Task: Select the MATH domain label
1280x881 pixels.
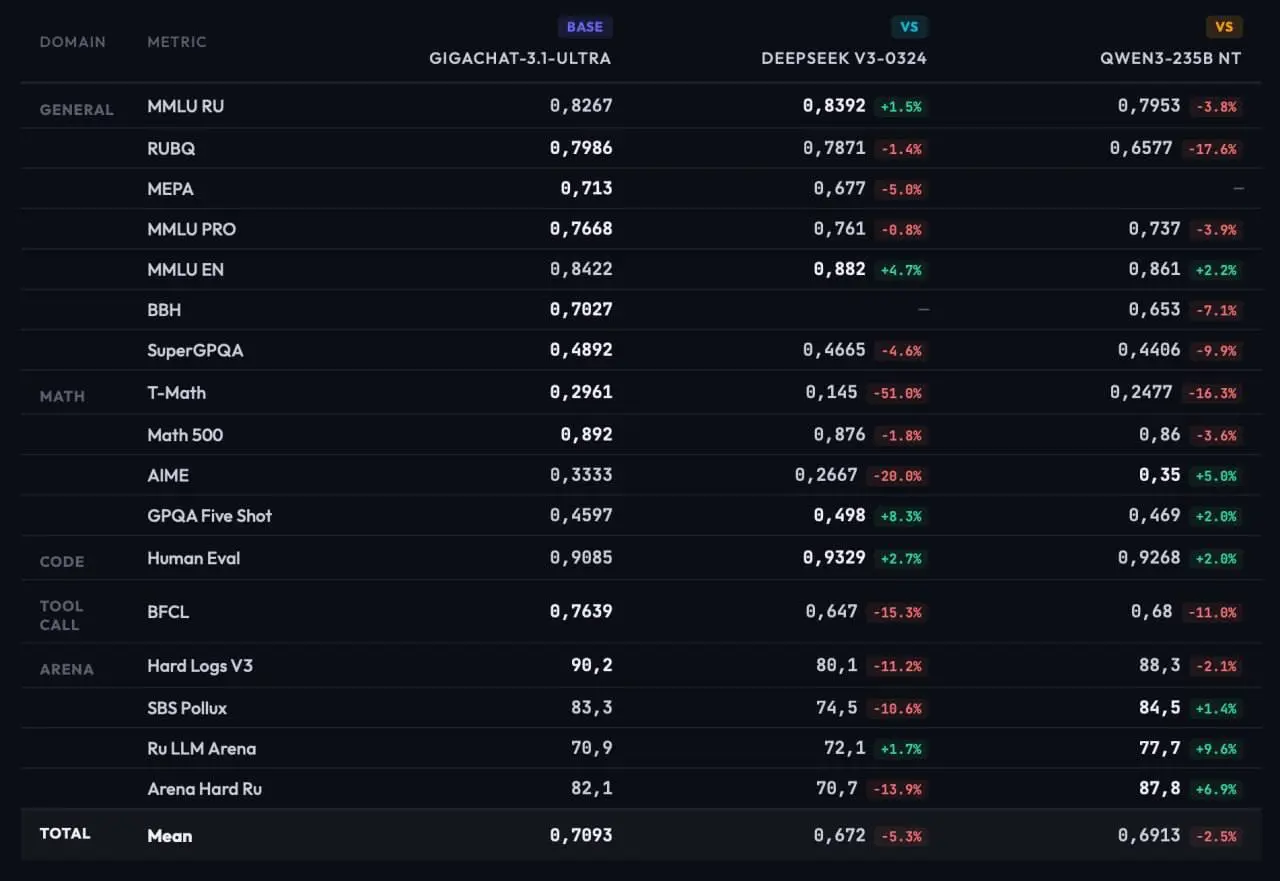Action: tap(62, 397)
